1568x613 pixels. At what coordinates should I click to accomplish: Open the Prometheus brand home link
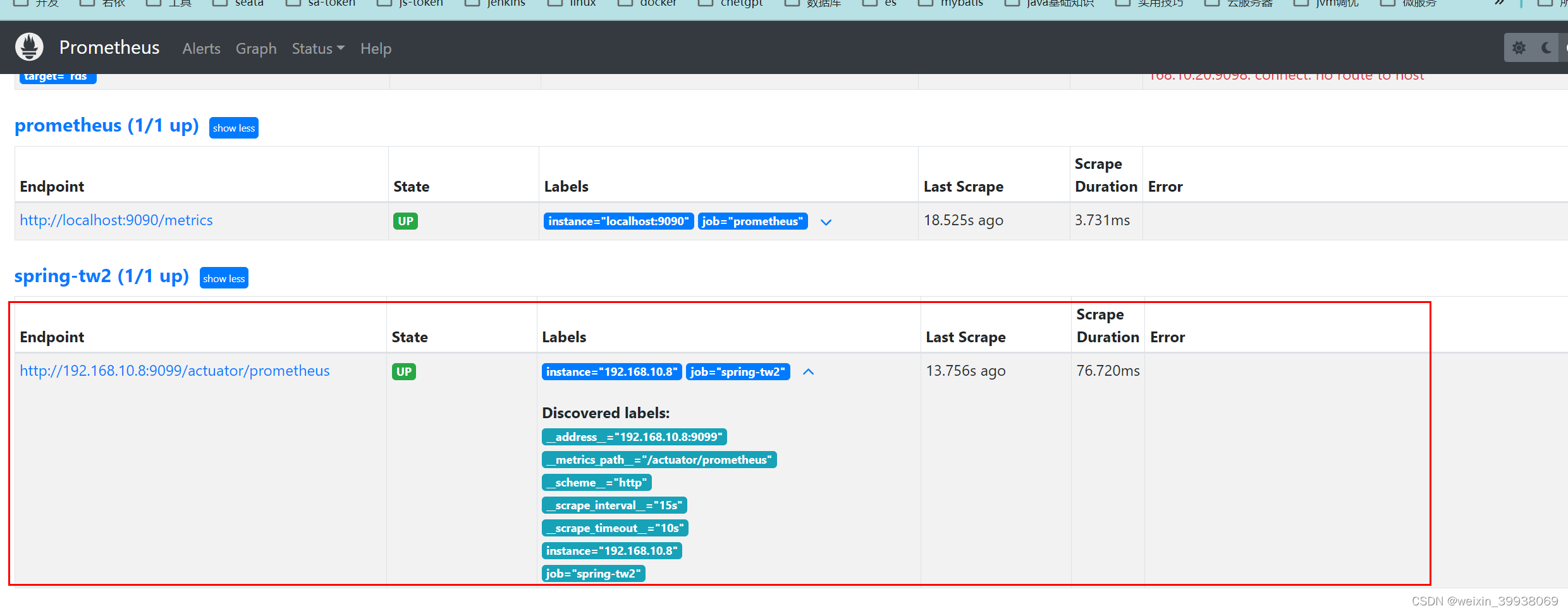tap(109, 47)
